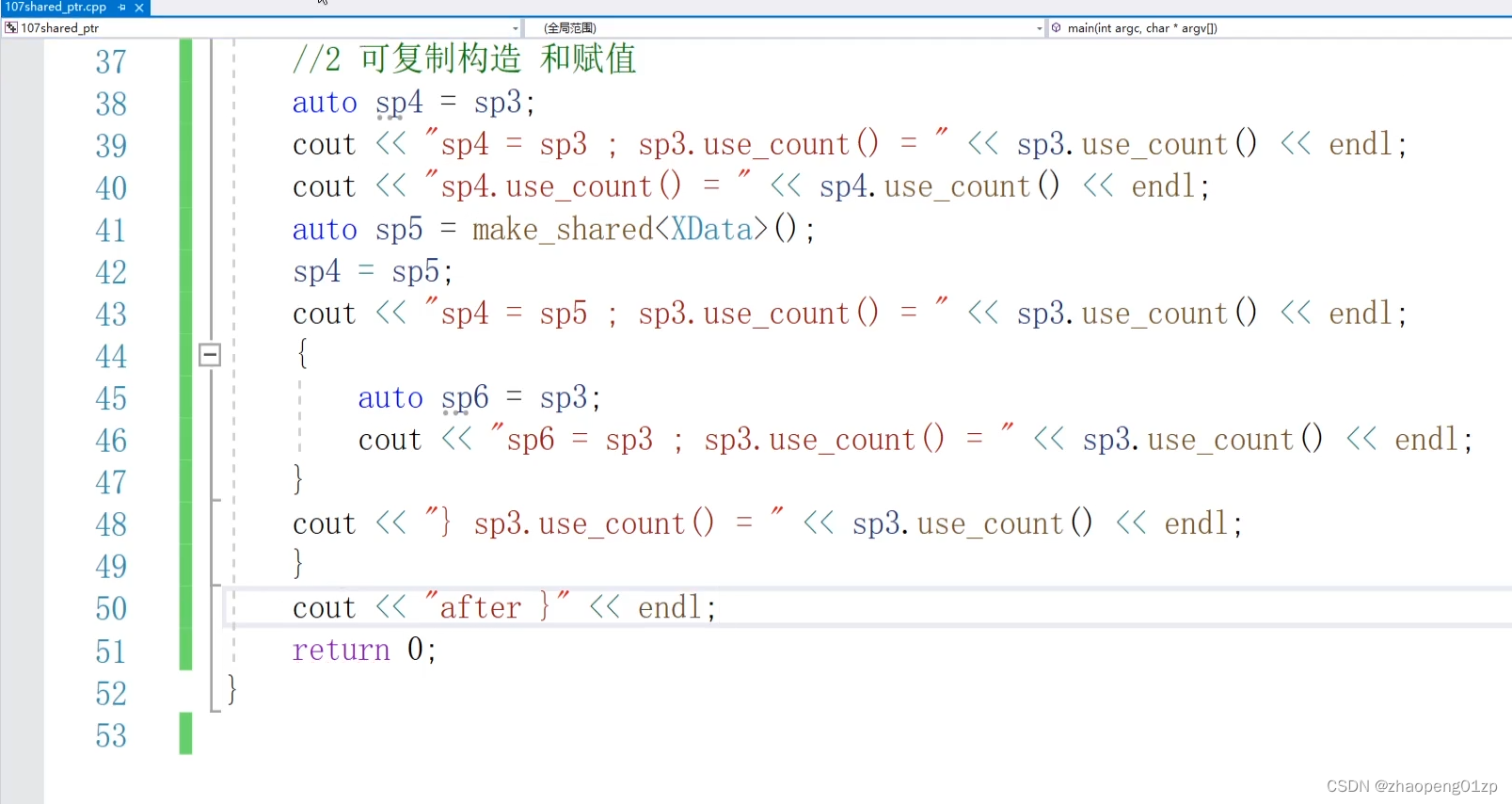The height and width of the screenshot is (804, 1512).
Task: Click the "cout" keyword on line 48
Action: [x=325, y=524]
